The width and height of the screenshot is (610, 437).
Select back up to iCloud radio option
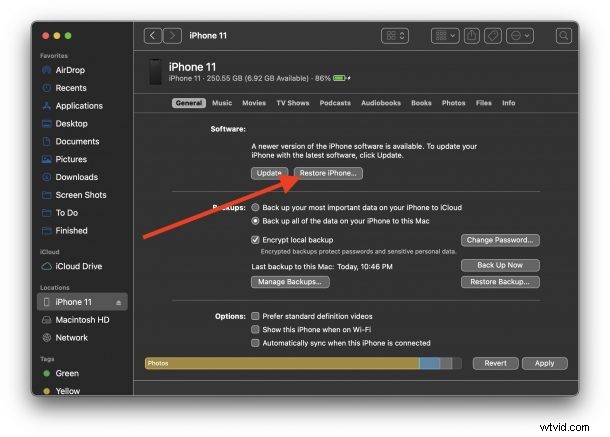click(255, 207)
